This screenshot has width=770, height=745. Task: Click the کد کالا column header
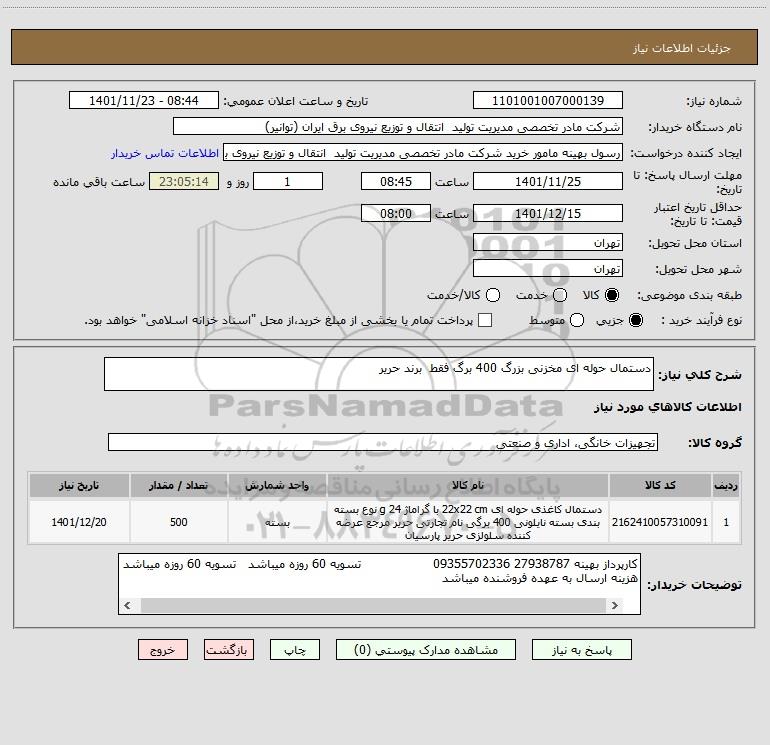point(660,485)
